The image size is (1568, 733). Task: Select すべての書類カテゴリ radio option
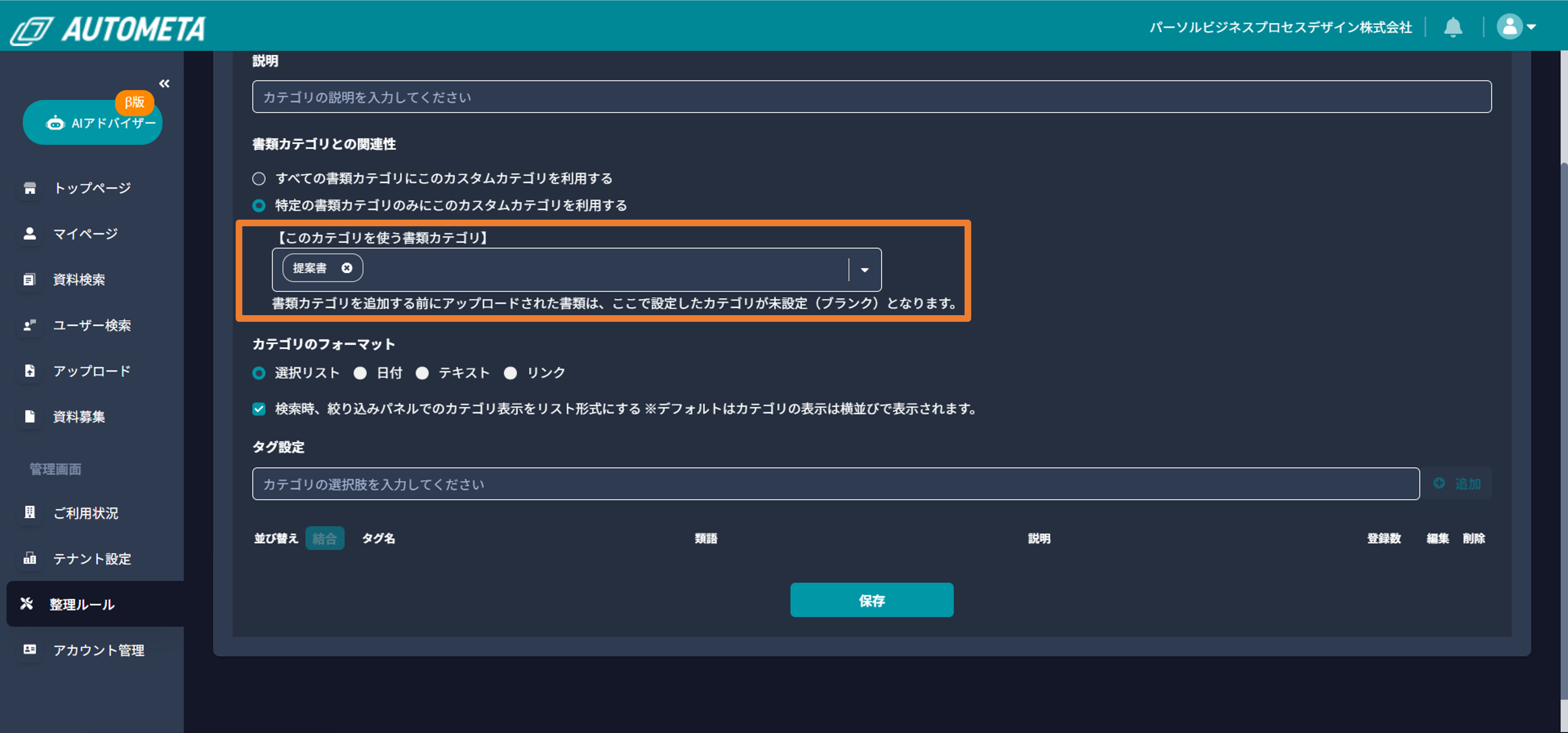259,178
